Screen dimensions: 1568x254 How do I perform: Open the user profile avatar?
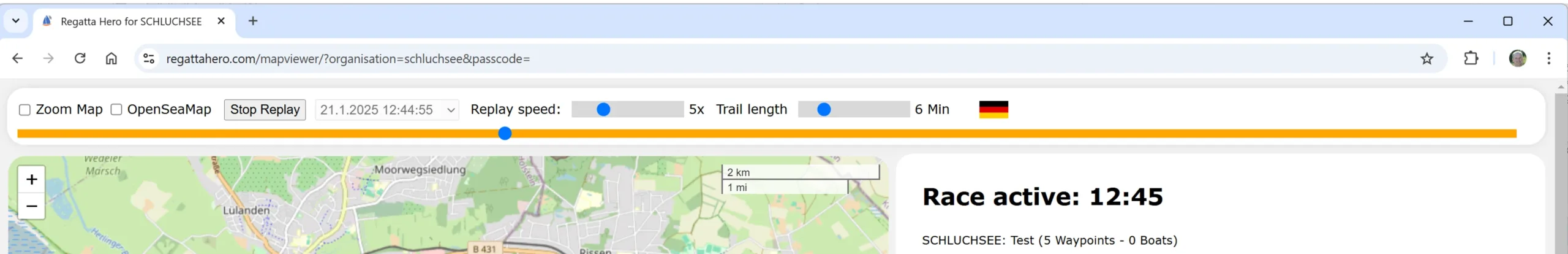point(1518,58)
